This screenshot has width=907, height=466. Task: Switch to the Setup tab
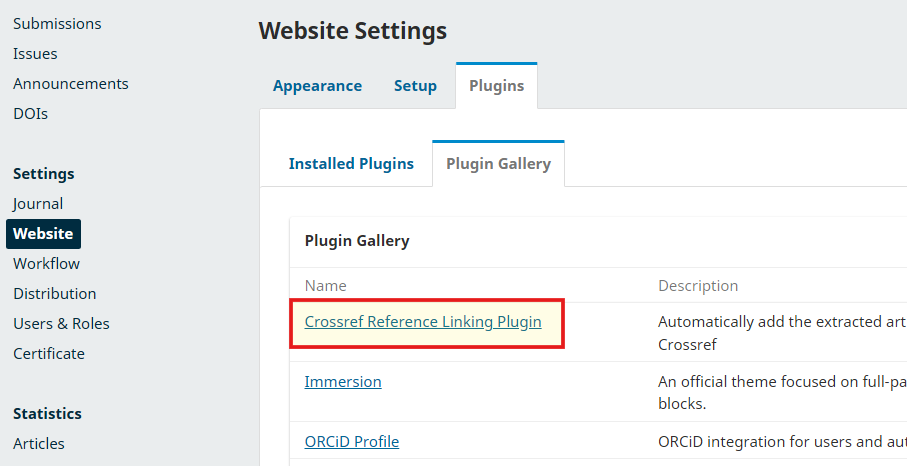pos(415,86)
